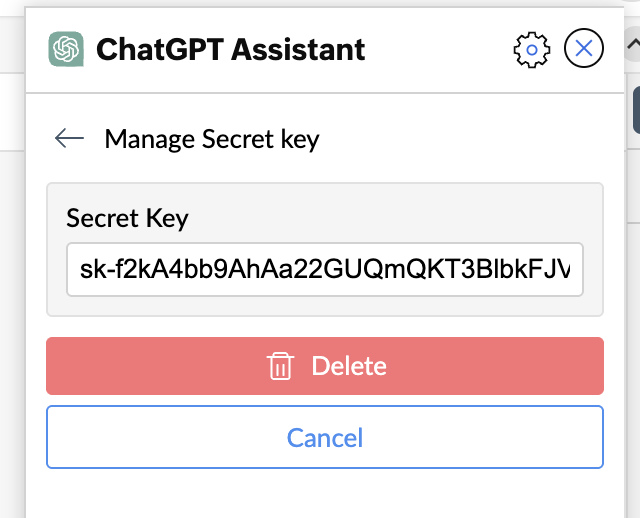640x518 pixels.
Task: Place cursor in the sk-f2kA4bb9 key value
Action: coord(325,269)
